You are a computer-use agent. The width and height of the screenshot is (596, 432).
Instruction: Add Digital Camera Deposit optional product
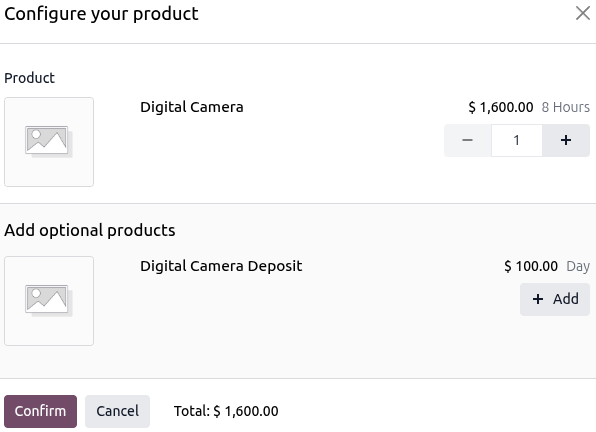(555, 299)
